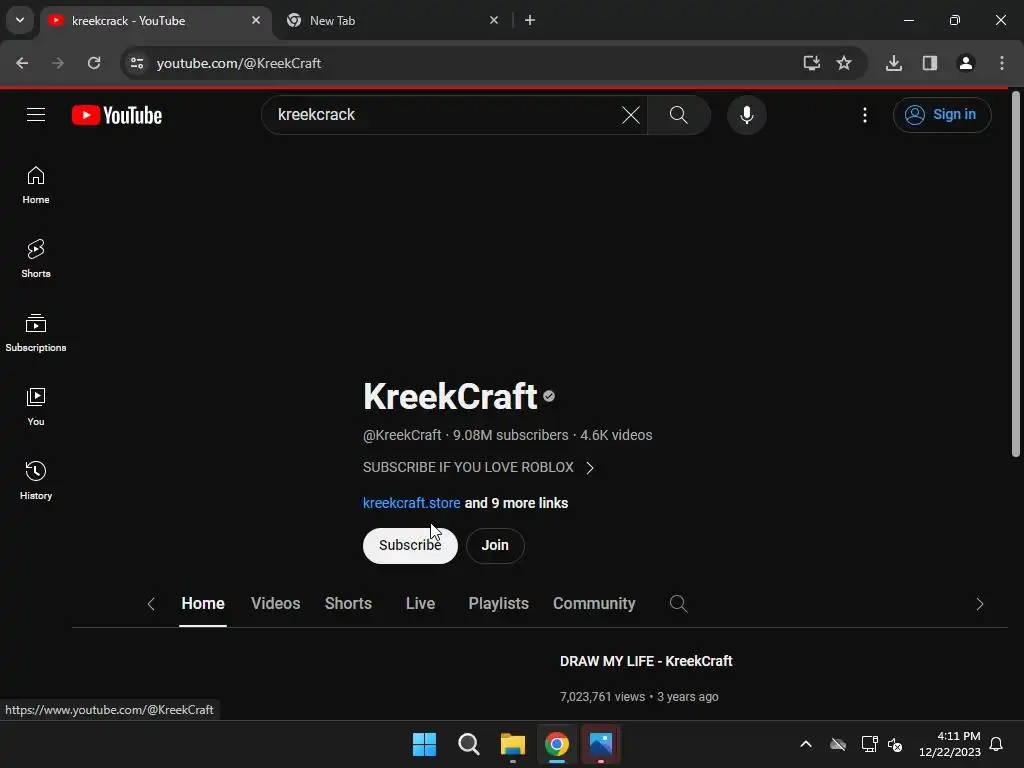View site information icon in address bar

pyautogui.click(x=136, y=63)
